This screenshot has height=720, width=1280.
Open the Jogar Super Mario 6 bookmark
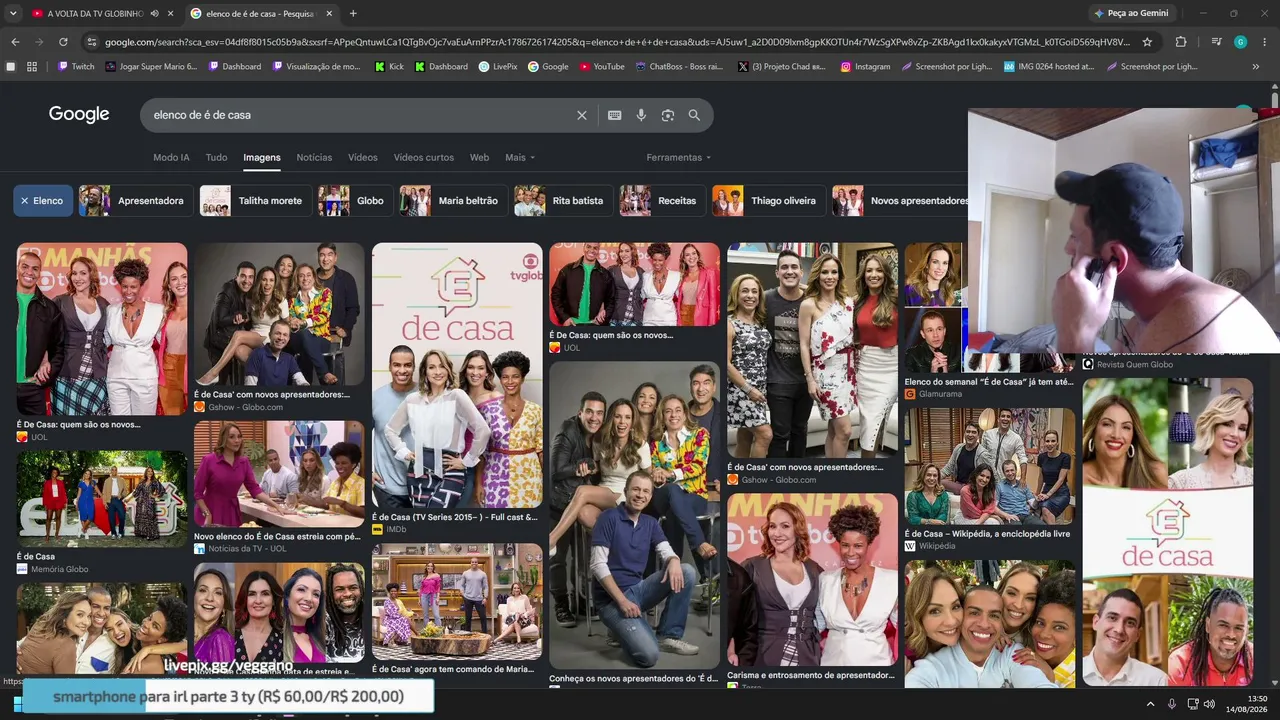tap(151, 67)
